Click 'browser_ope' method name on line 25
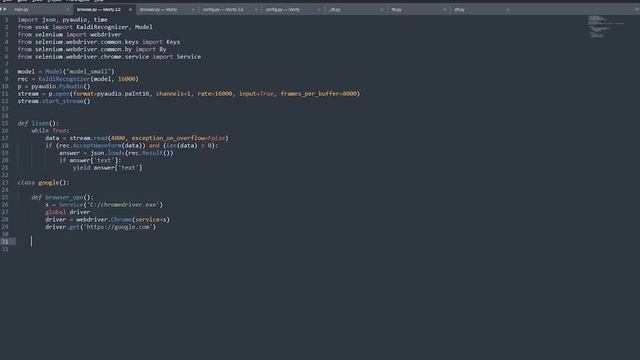The height and width of the screenshot is (360, 640). [x=64, y=198]
